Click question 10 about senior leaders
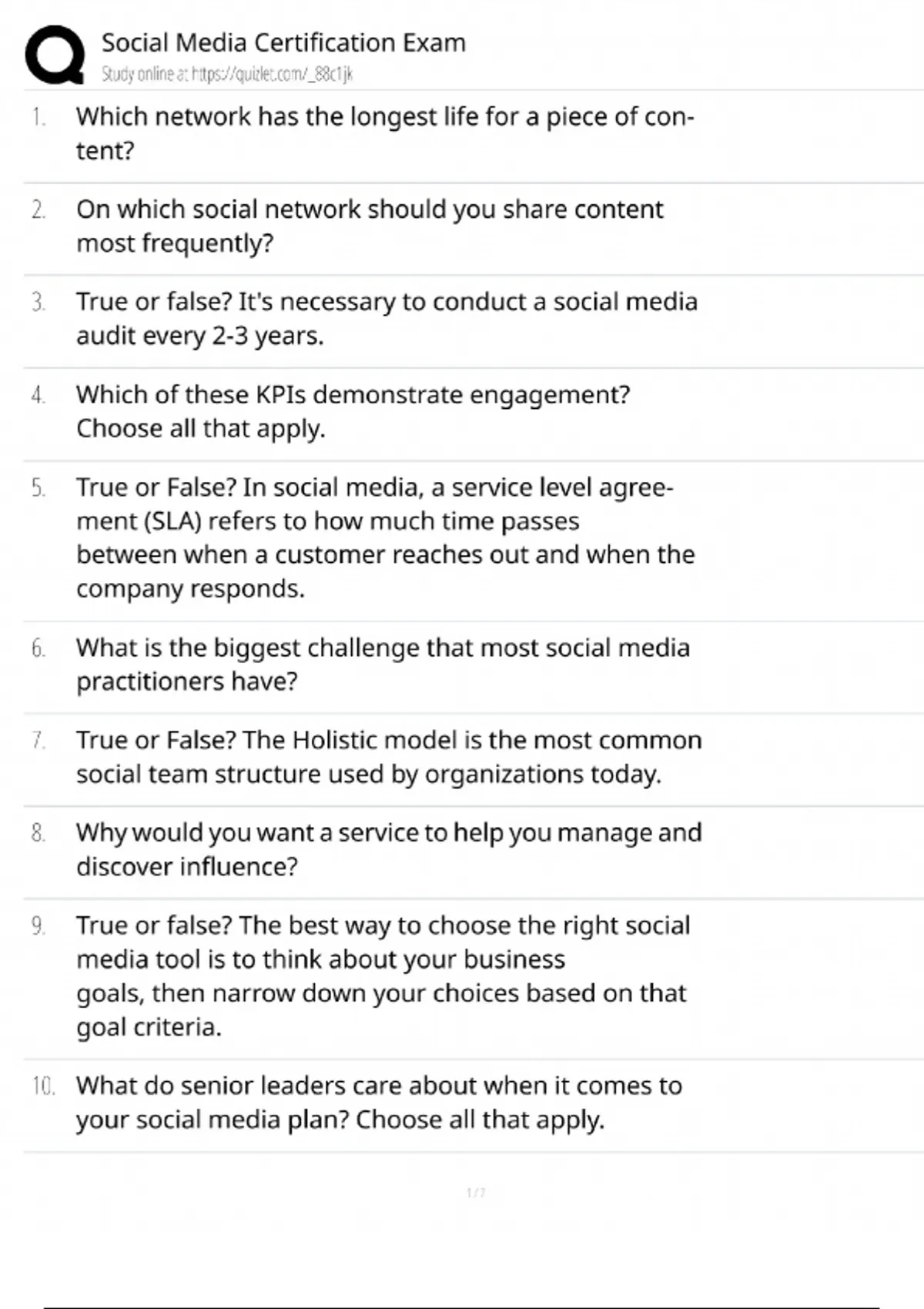 click(379, 1102)
